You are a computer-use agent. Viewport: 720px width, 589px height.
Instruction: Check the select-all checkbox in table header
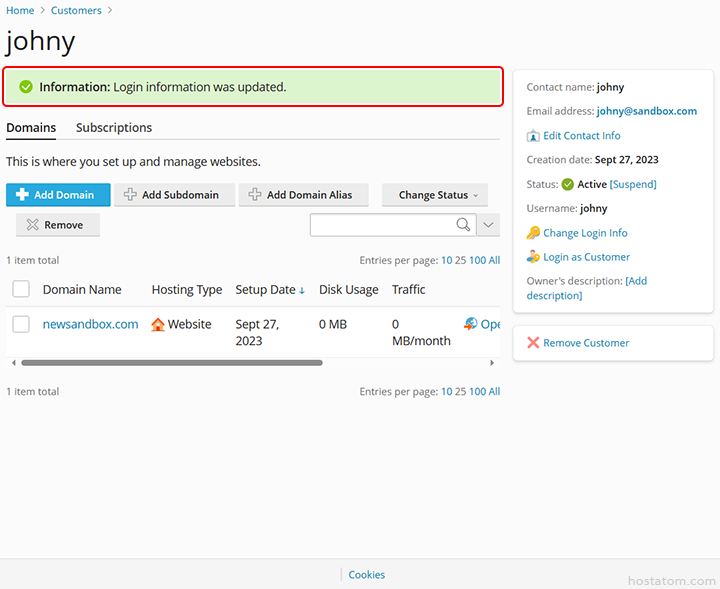coord(21,290)
